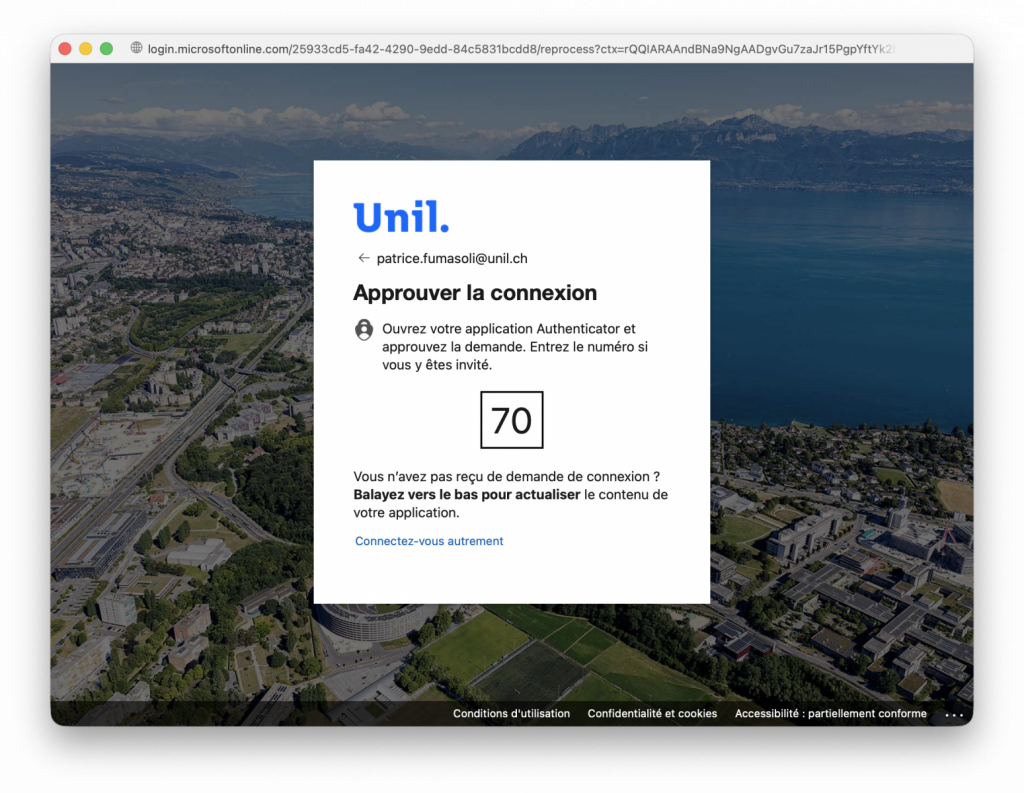Click the login.microsoftonline.com URL in address bar
Image resolution: width=1024 pixels, height=793 pixels.
520,49
